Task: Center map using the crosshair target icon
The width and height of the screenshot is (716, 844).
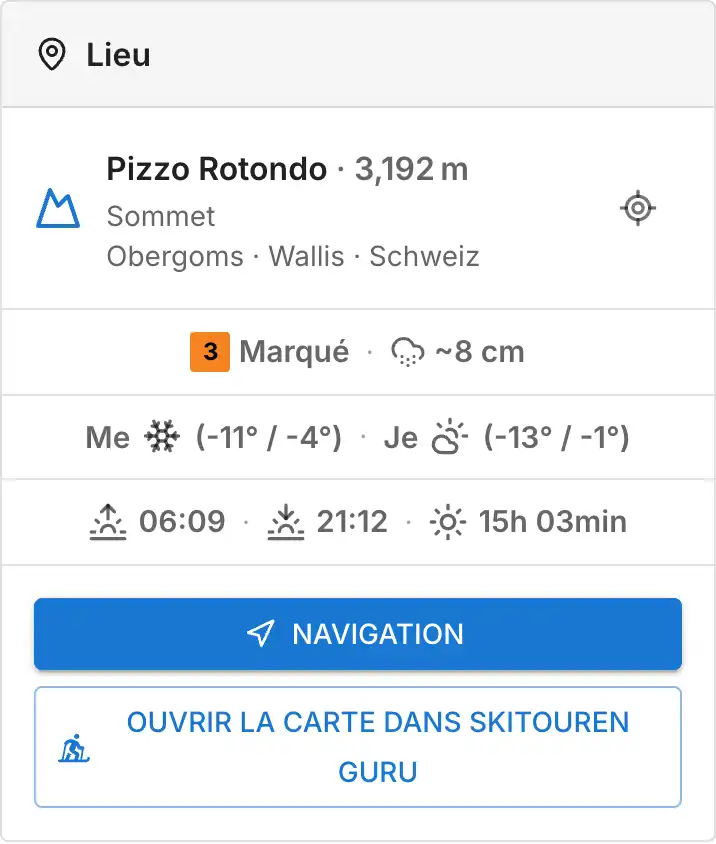Action: pos(638,208)
